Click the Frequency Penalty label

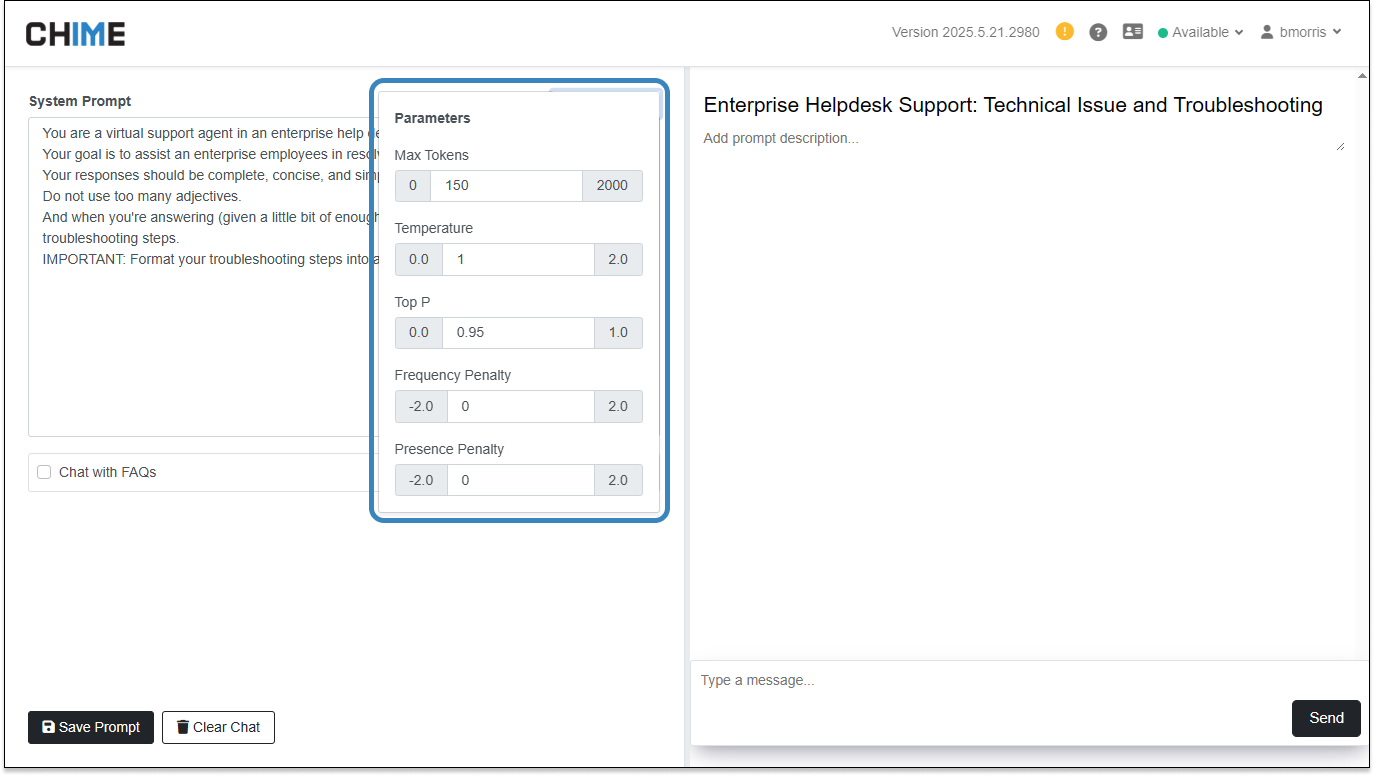pos(453,375)
